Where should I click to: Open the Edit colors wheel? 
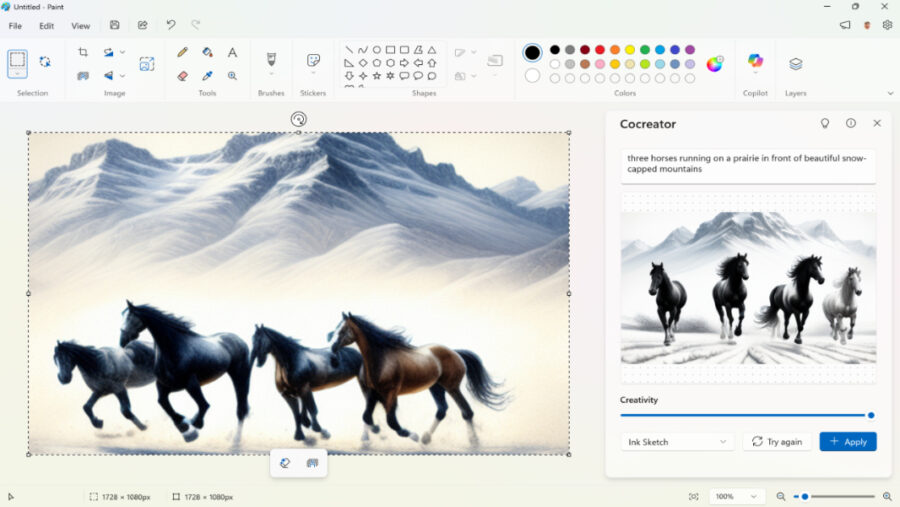tap(714, 64)
